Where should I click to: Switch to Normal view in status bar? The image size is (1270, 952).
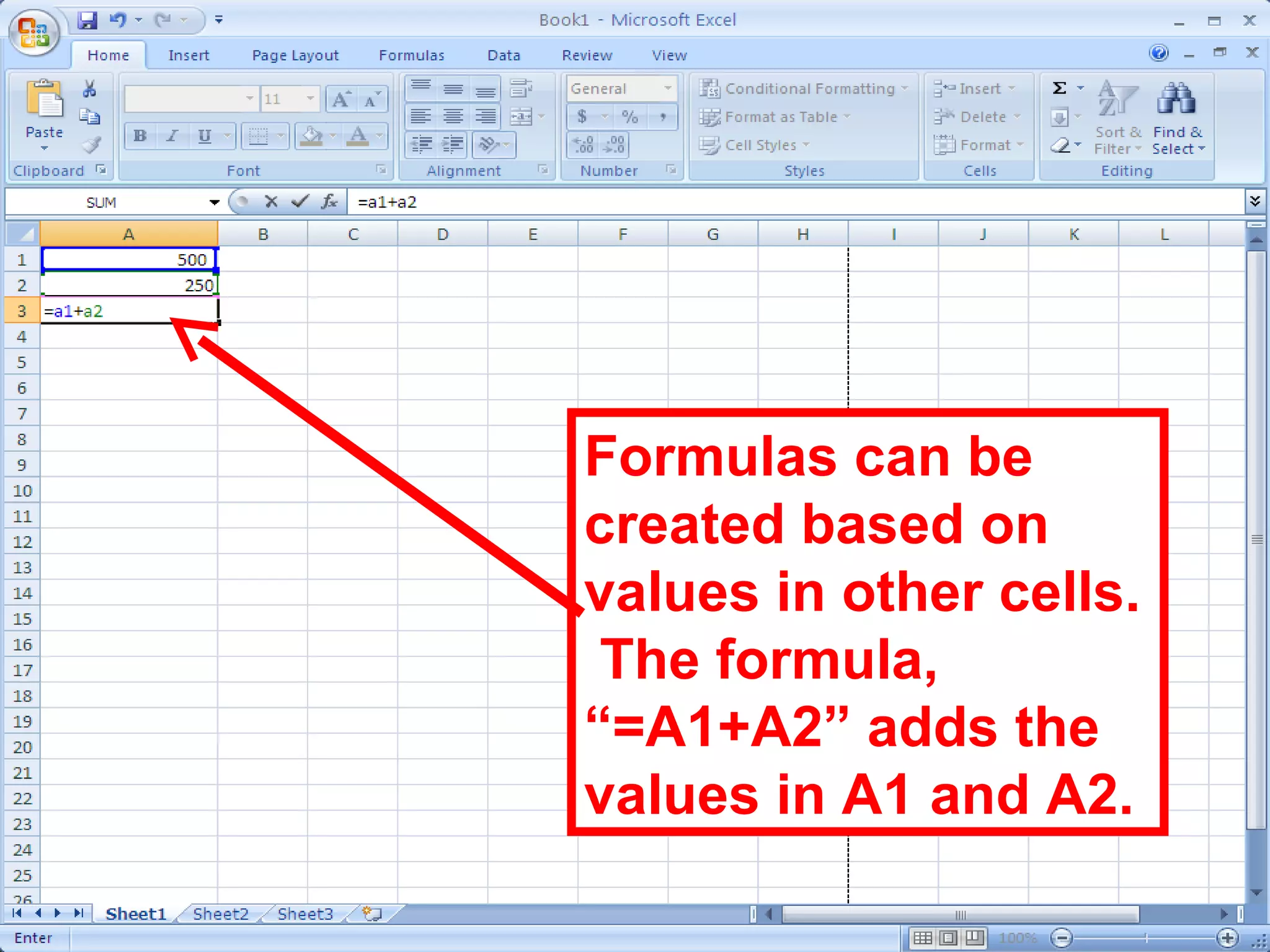(922, 938)
